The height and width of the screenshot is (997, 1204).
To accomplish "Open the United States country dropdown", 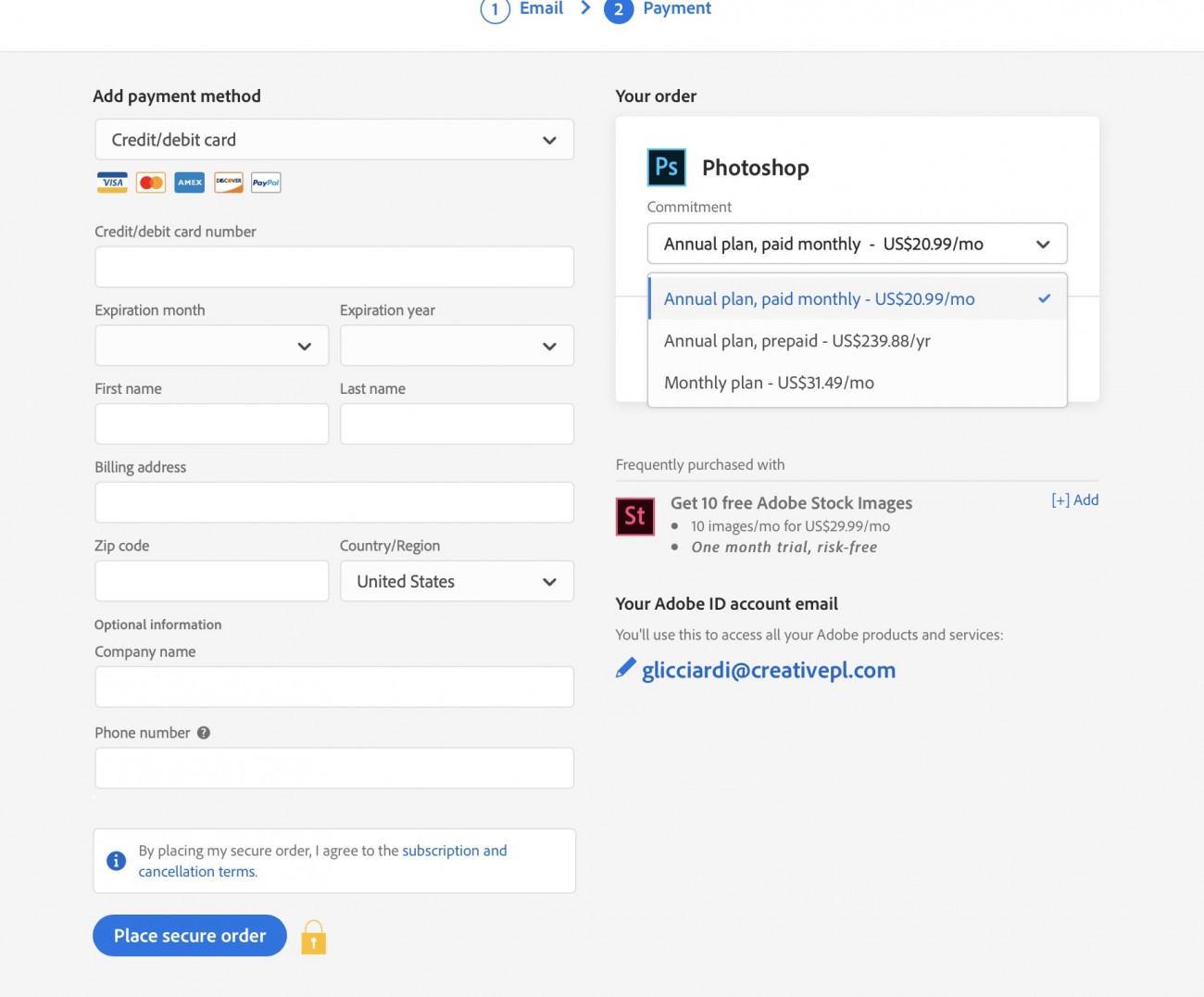I will coord(457,582).
